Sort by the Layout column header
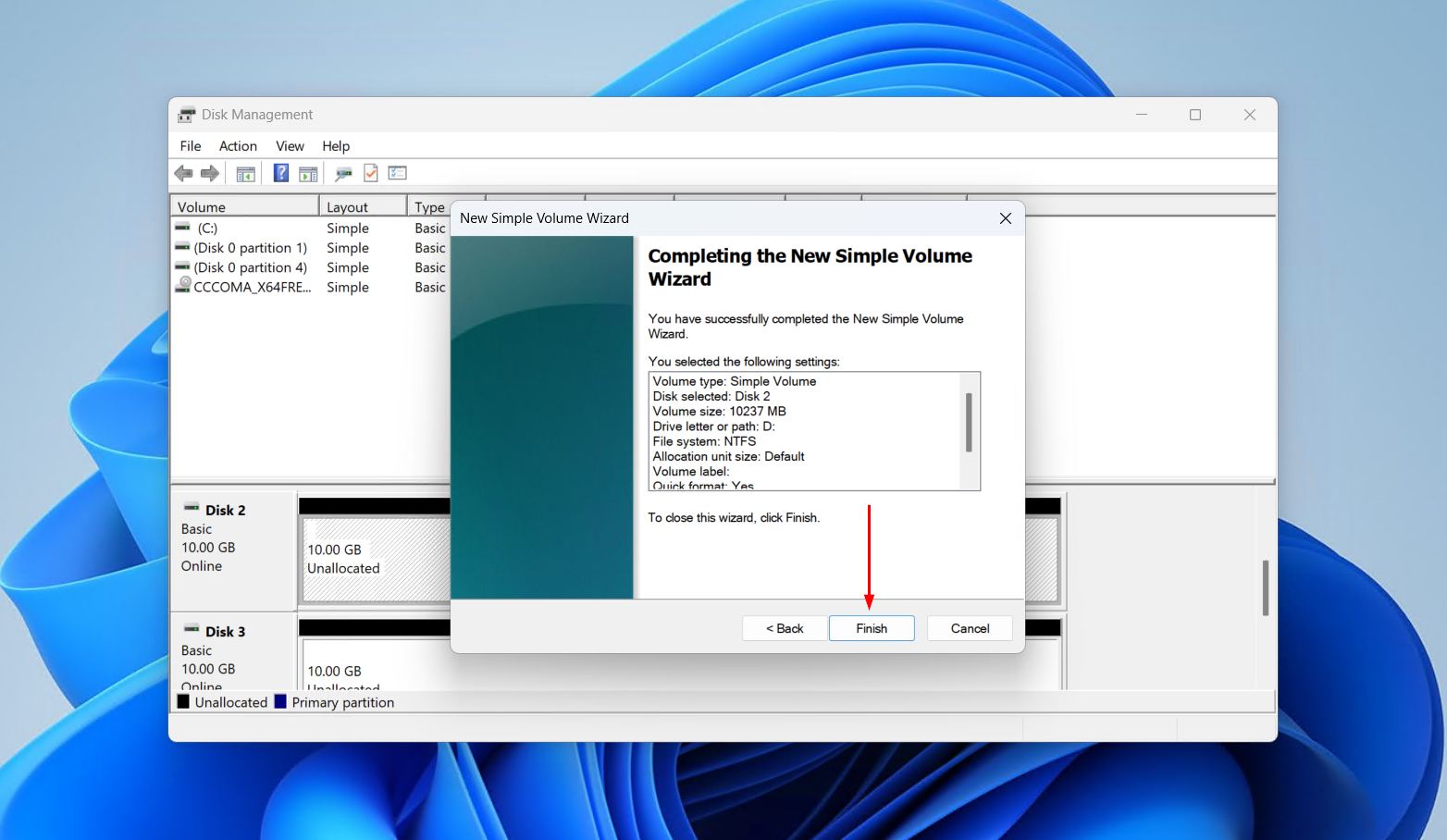Image resolution: width=1447 pixels, height=840 pixels. pyautogui.click(x=363, y=206)
